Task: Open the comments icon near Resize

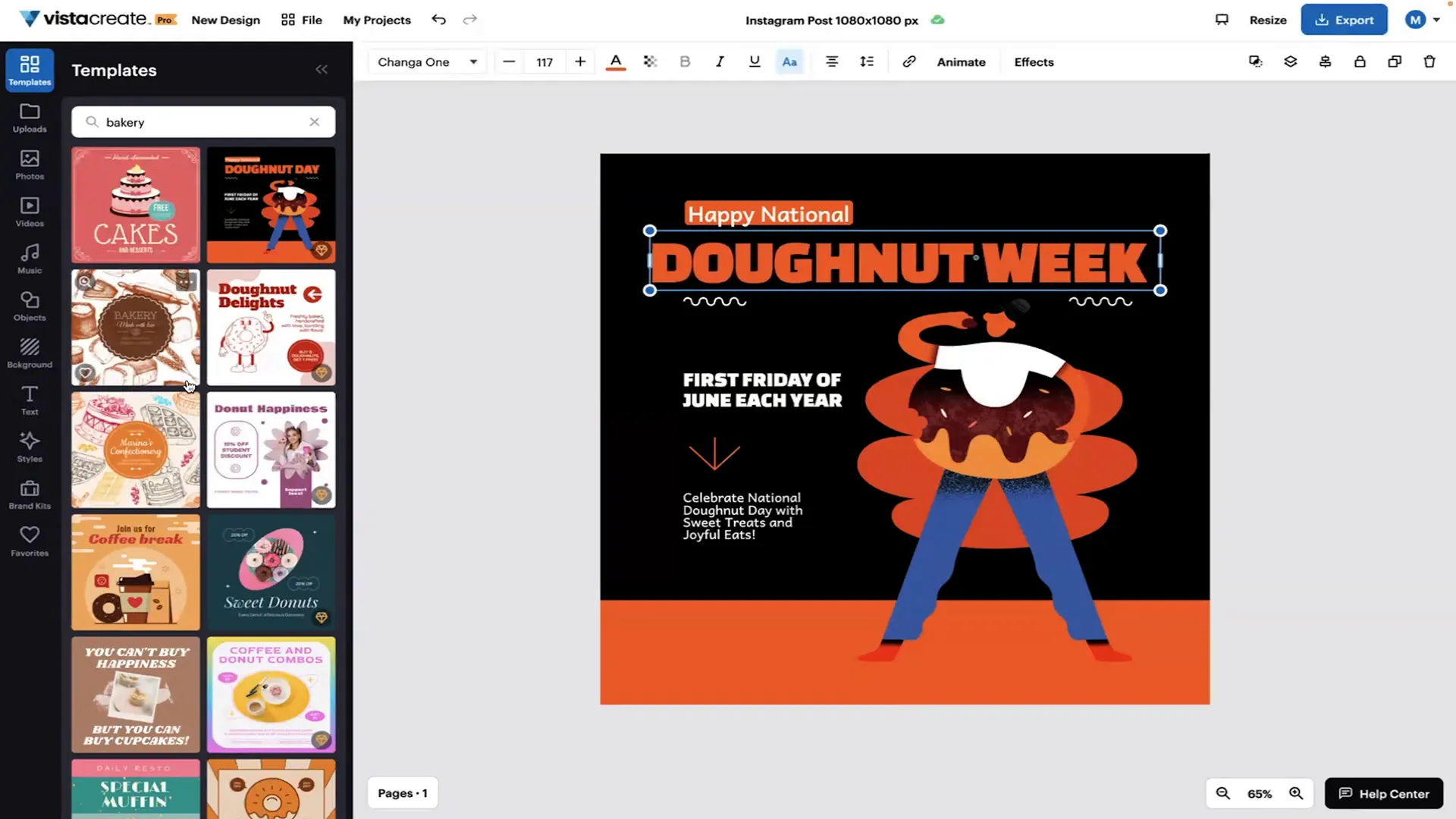Action: tap(1222, 20)
